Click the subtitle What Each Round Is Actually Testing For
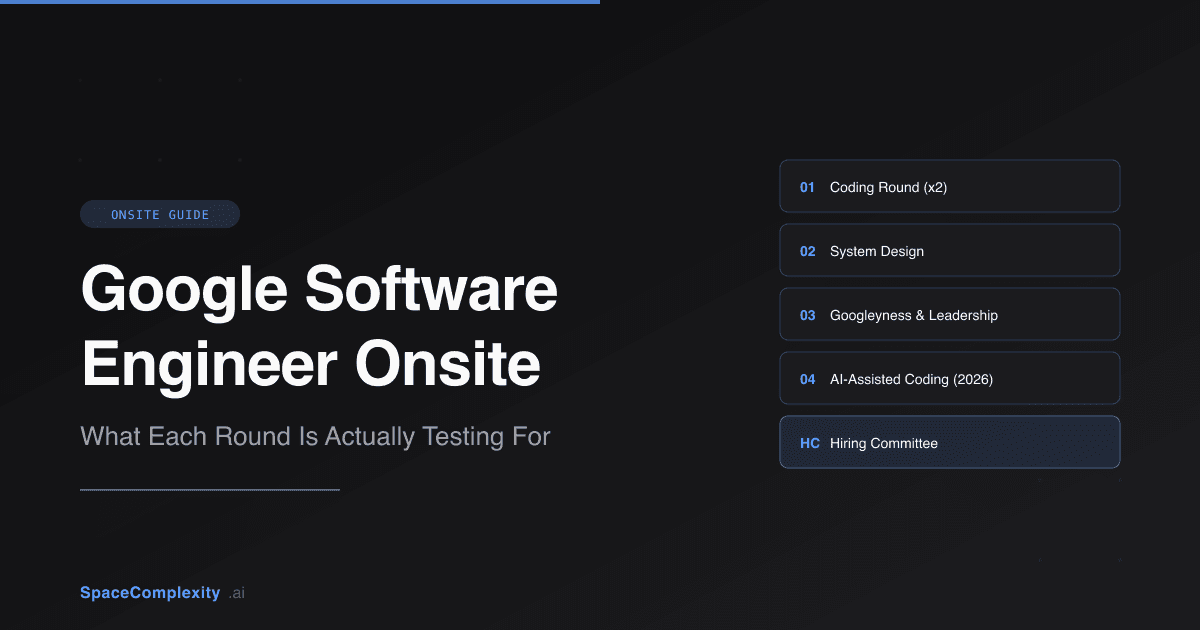1200x630 pixels. click(315, 437)
